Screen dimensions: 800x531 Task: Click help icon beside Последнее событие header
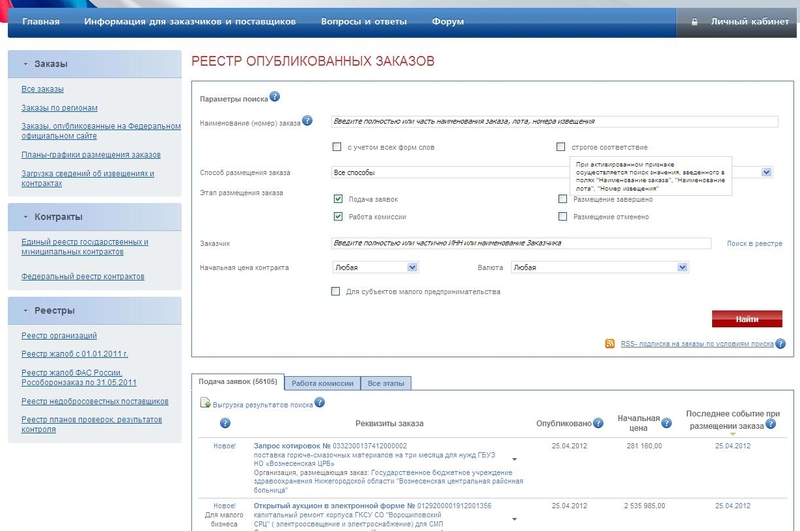pos(770,424)
